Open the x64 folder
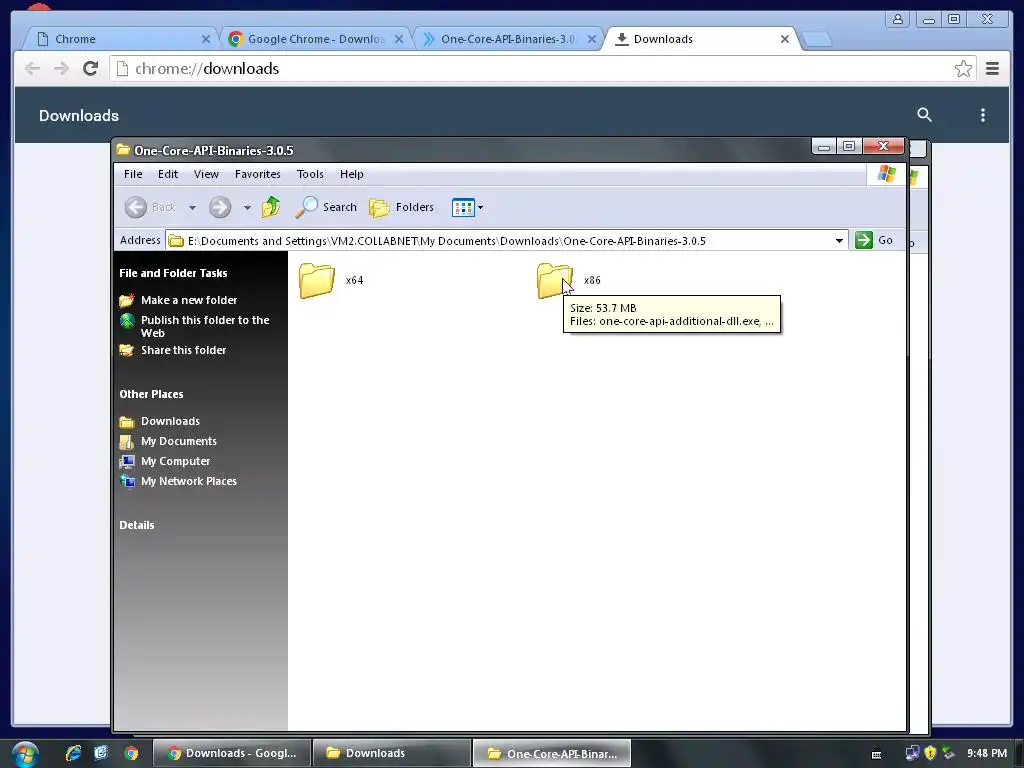The image size is (1024, 768). click(x=317, y=280)
